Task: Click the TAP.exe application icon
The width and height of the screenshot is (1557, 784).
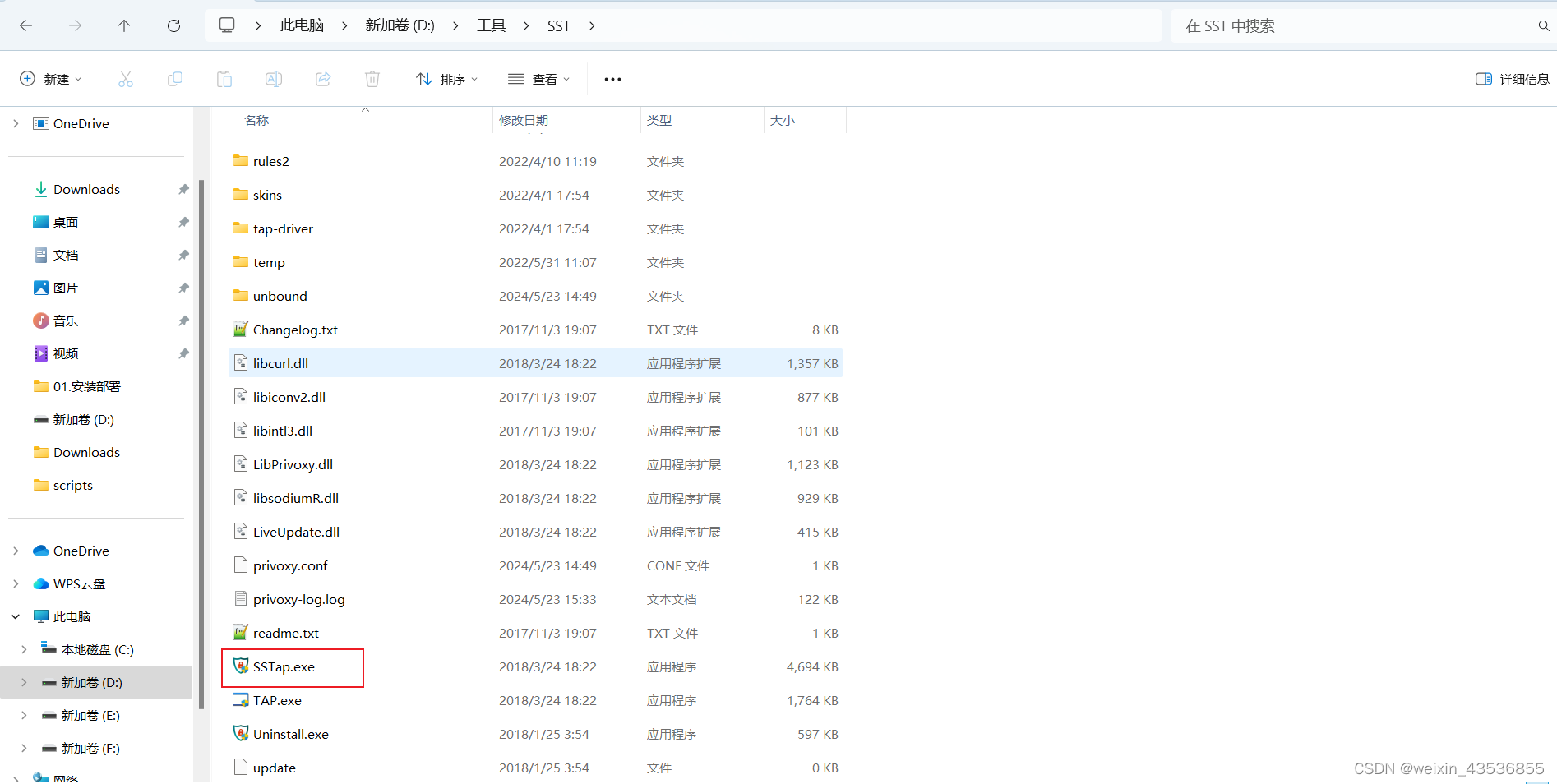Action: [x=241, y=700]
